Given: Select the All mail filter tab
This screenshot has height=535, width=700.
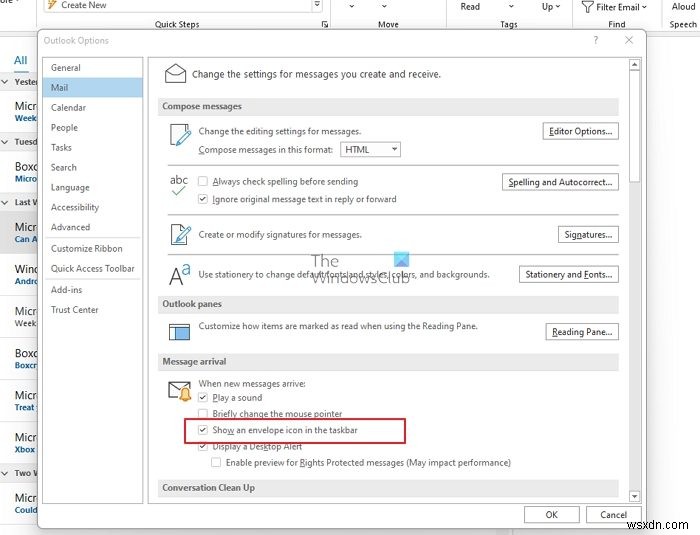Looking at the screenshot, I should [x=21, y=60].
